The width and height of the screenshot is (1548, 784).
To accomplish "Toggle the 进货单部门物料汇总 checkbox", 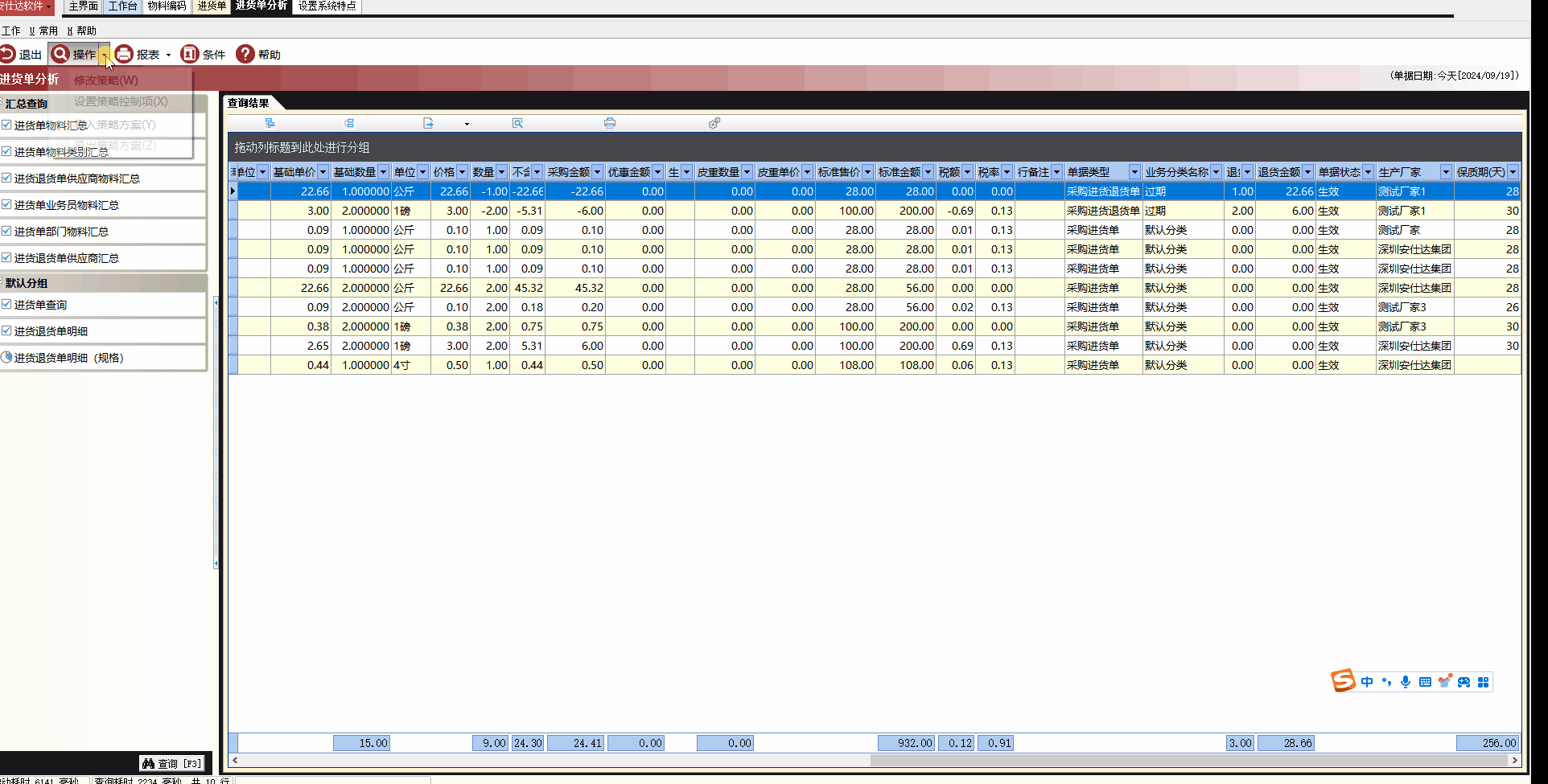I will (6, 231).
